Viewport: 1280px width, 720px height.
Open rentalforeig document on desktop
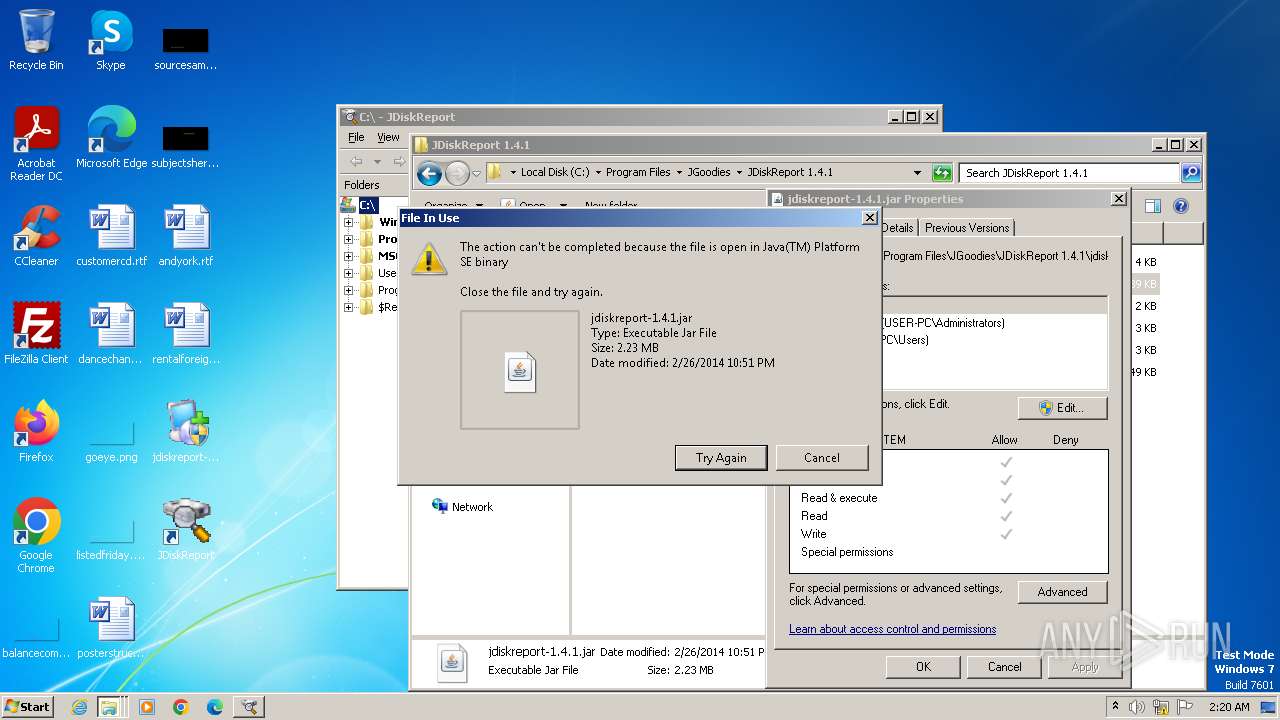[186, 334]
